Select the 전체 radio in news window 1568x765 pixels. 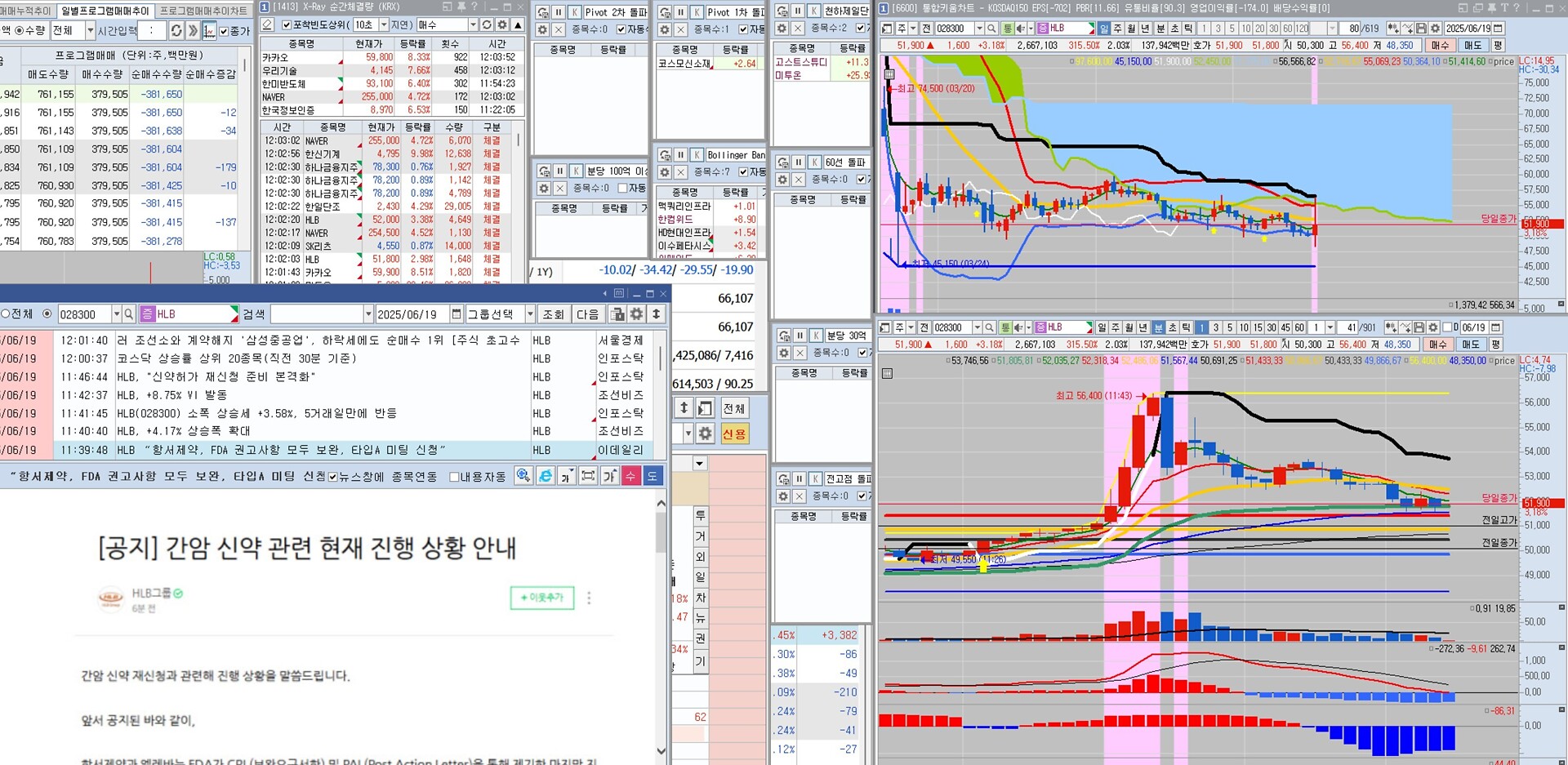tap(6, 314)
